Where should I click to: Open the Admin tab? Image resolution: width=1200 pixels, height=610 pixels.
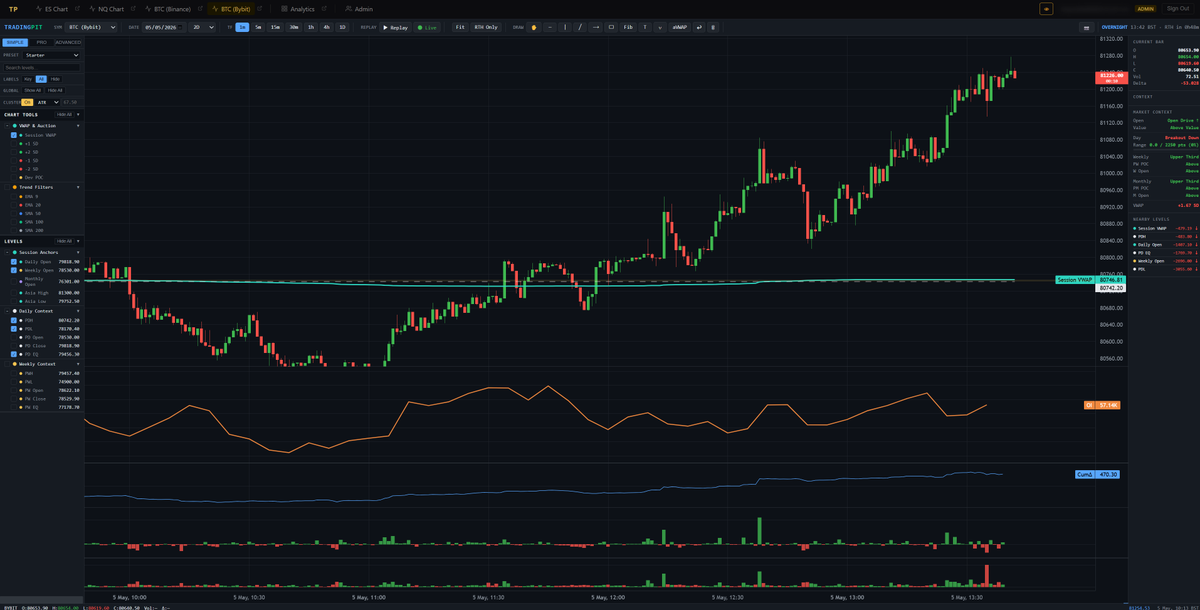[359, 8]
